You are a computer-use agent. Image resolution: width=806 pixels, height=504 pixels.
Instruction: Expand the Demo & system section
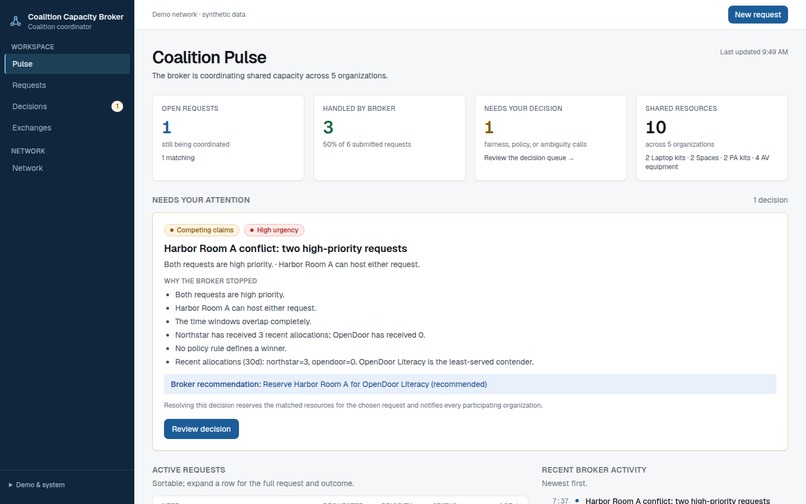coord(37,484)
